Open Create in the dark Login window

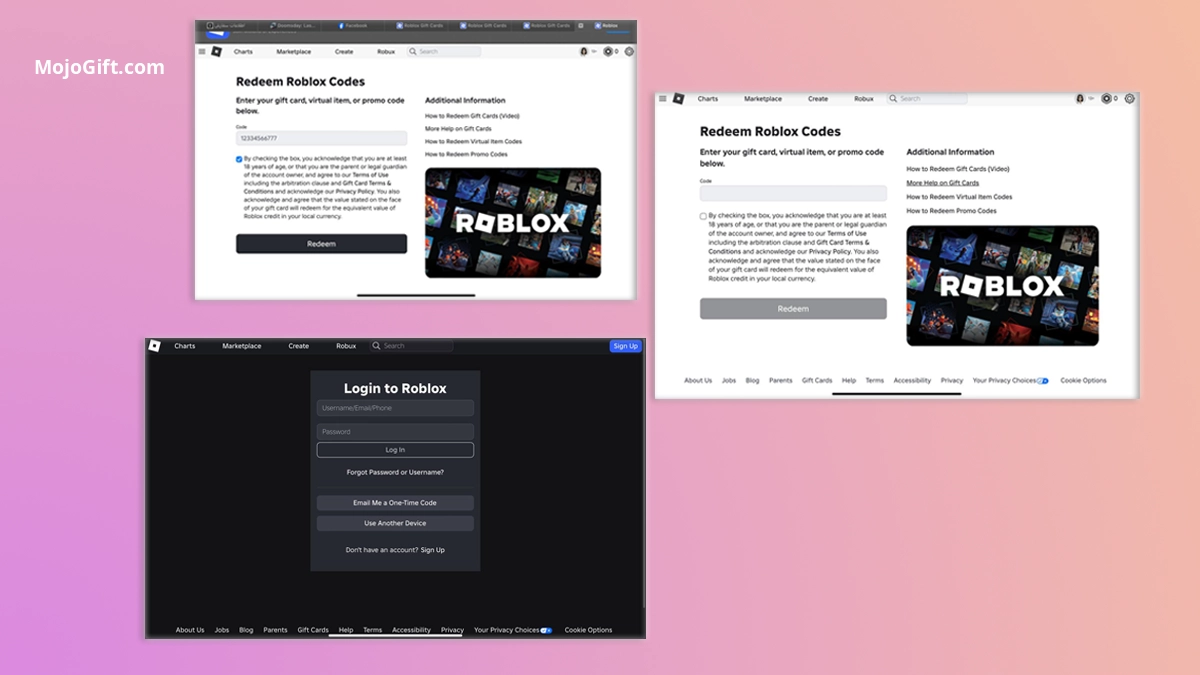tap(299, 346)
